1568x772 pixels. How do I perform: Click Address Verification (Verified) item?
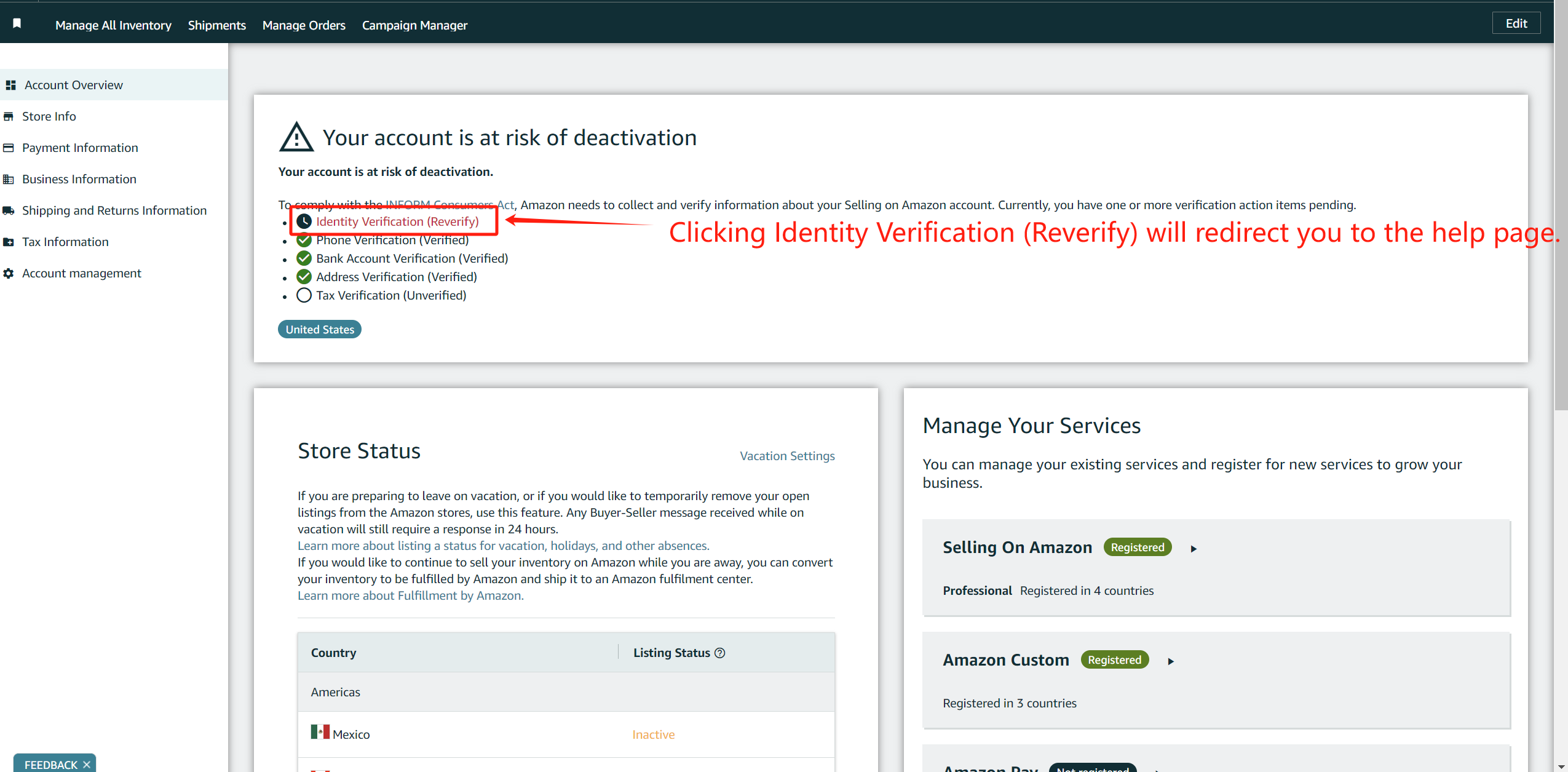point(397,277)
